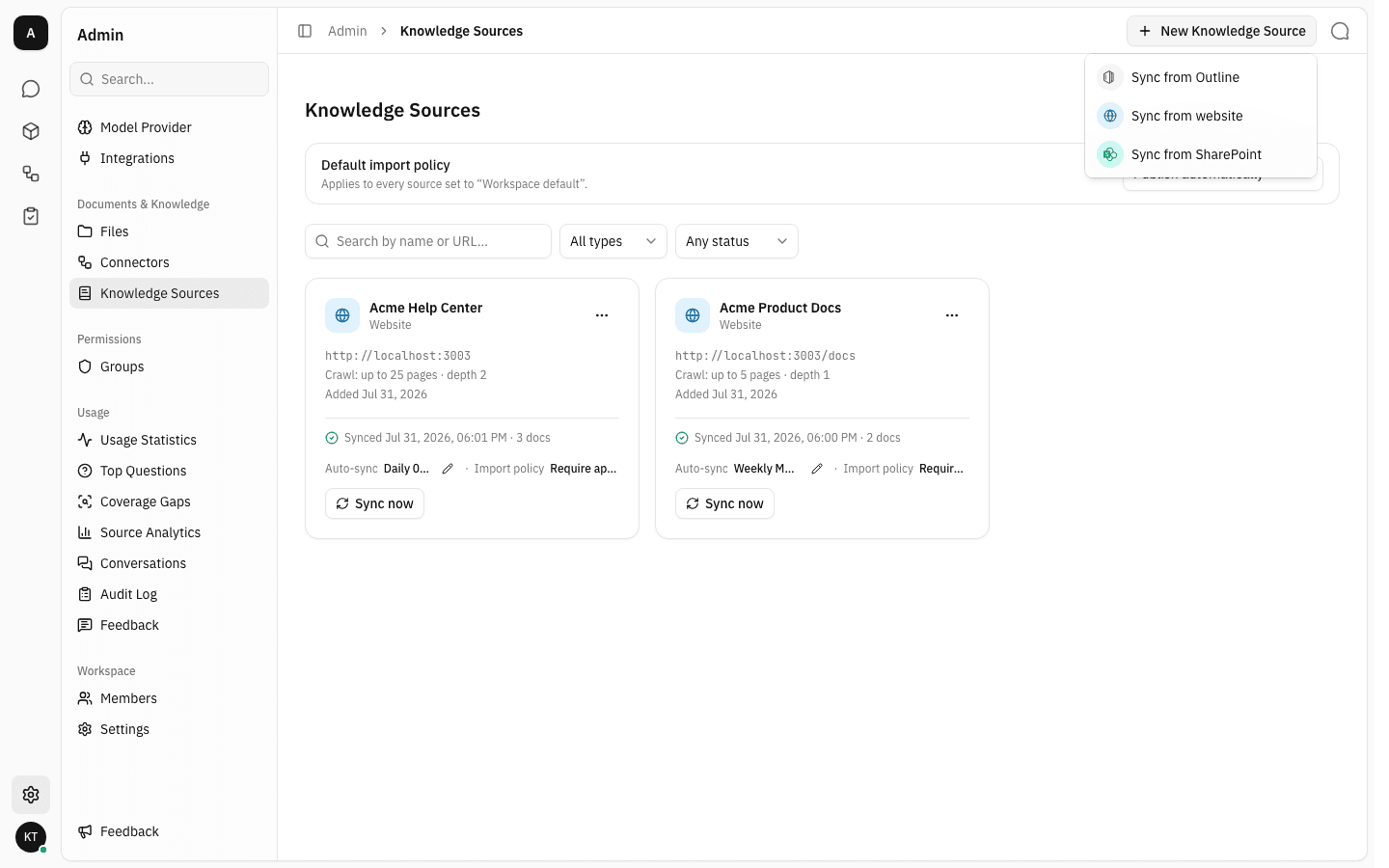Select Sync from SharePoint
The height and width of the screenshot is (868, 1389).
click(x=1201, y=154)
